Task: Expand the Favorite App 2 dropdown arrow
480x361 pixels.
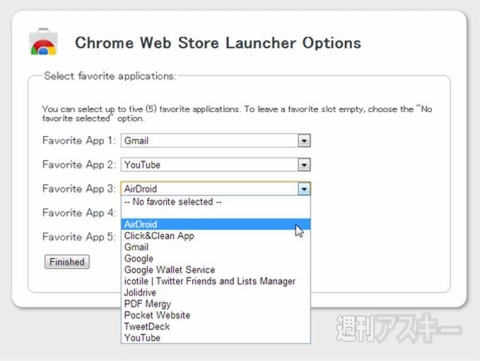Action: pyautogui.click(x=304, y=165)
